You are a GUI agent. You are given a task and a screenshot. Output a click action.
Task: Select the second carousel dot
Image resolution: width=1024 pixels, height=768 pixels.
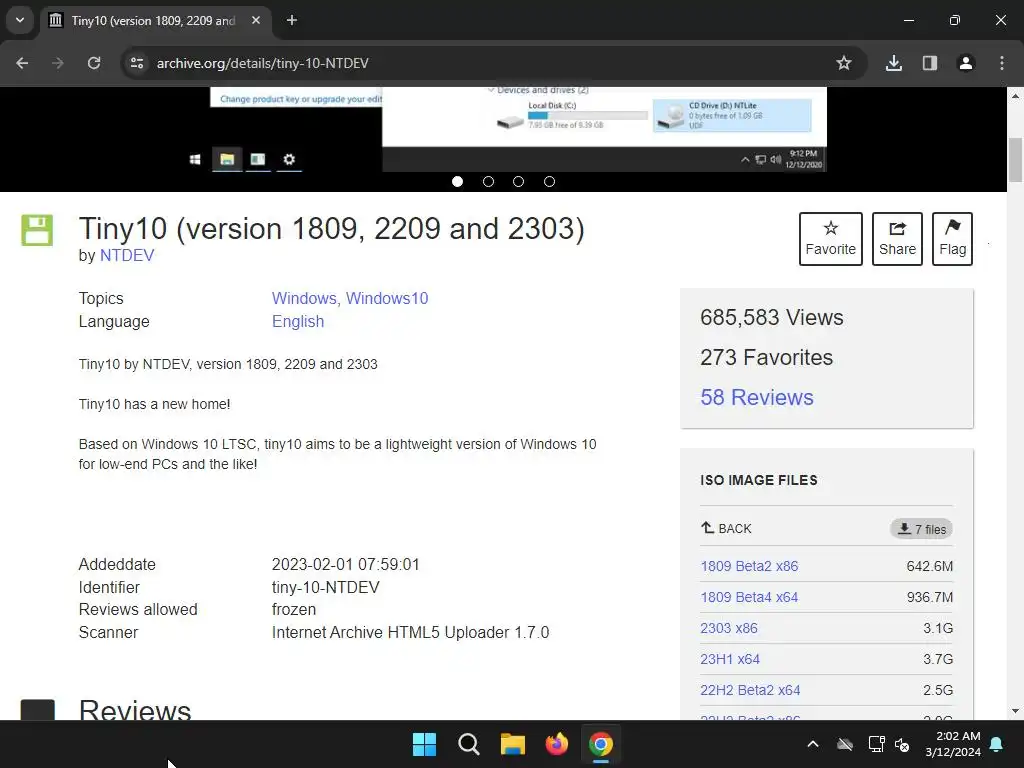[x=488, y=182]
